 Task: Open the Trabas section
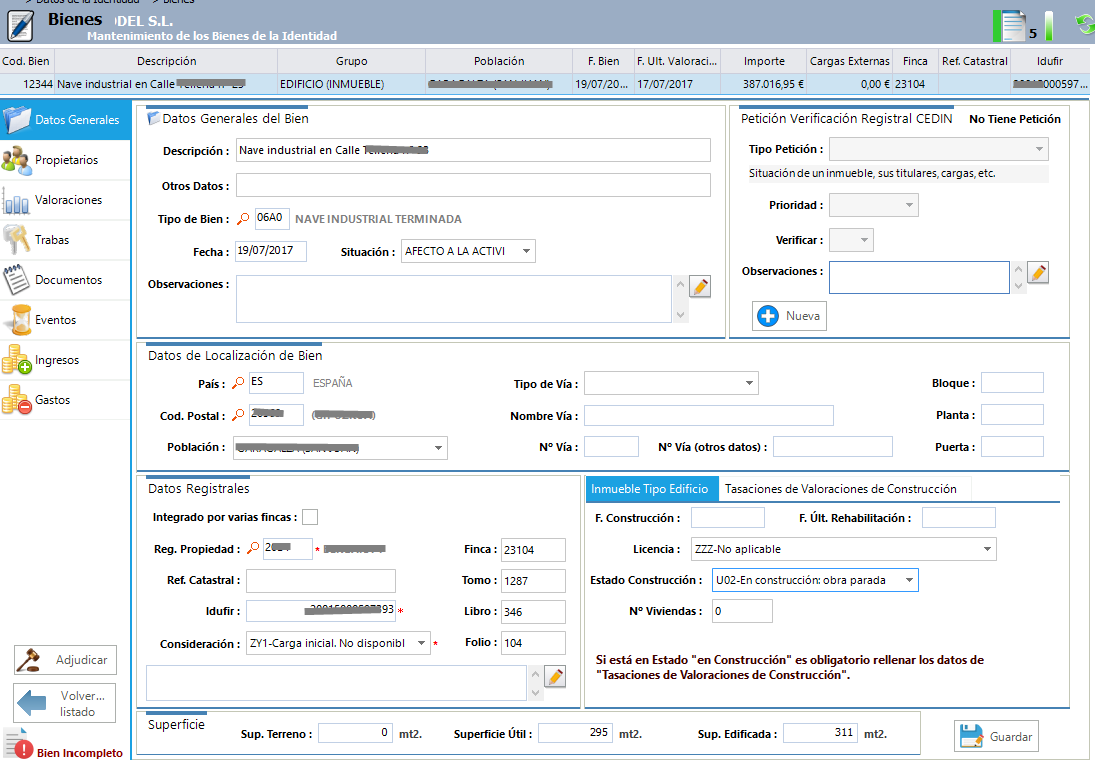pyautogui.click(x=65, y=240)
